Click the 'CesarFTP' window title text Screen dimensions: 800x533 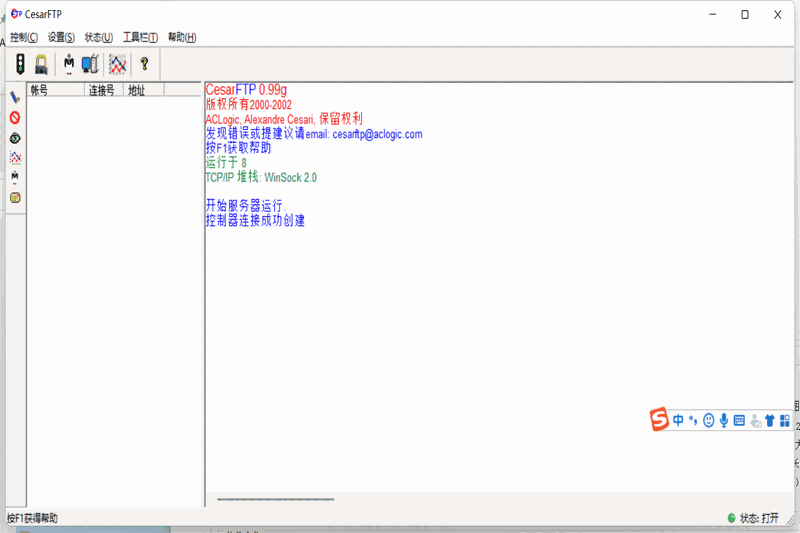[x=43, y=14]
